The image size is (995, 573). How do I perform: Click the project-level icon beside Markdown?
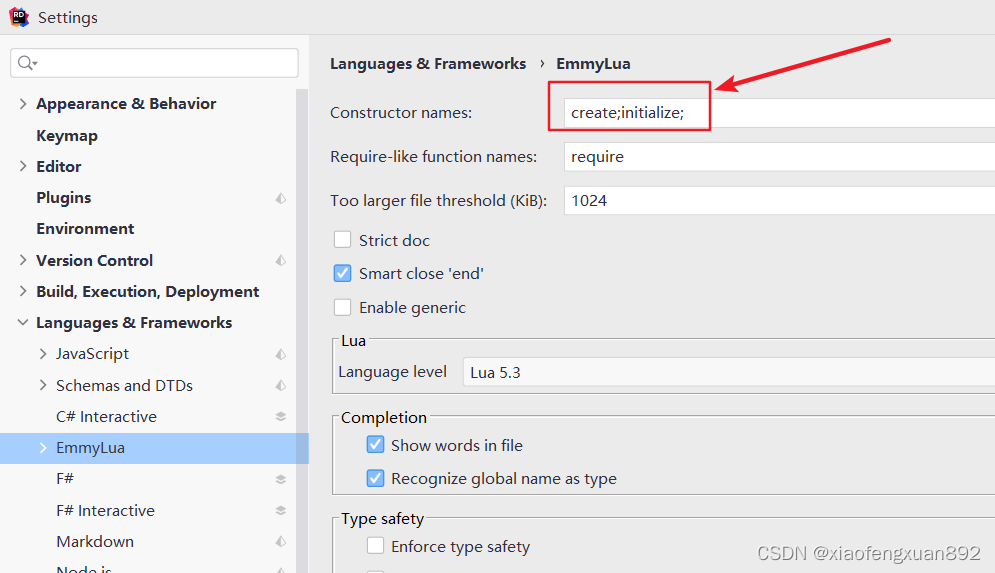tap(280, 542)
